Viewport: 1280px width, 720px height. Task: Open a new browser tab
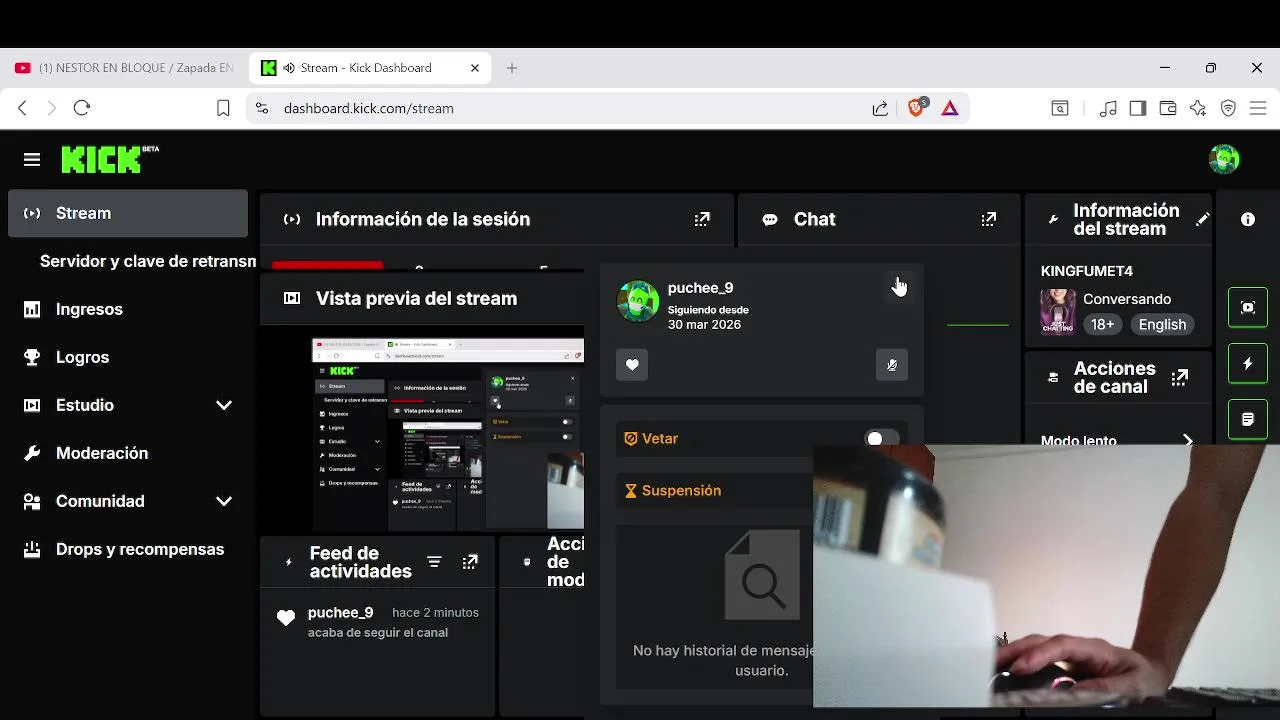pos(512,68)
